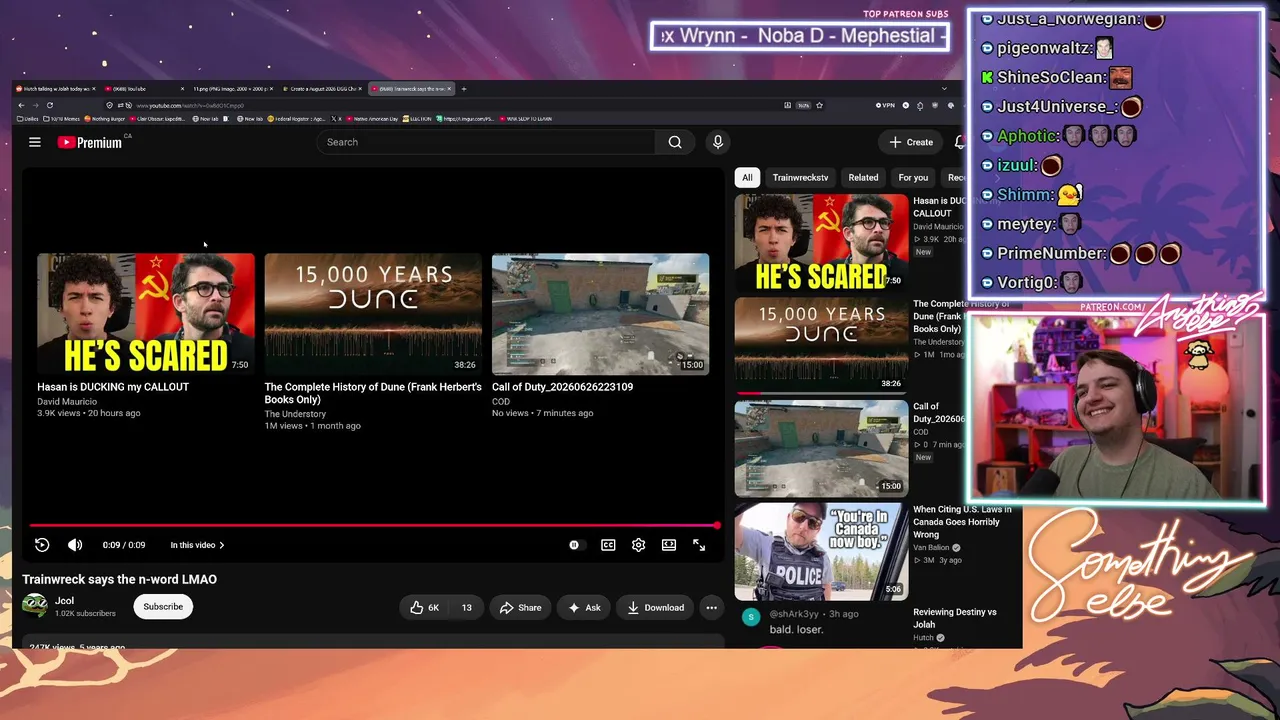Toggle closed captions (CC)
Image resolution: width=1280 pixels, height=720 pixels.
coord(608,545)
